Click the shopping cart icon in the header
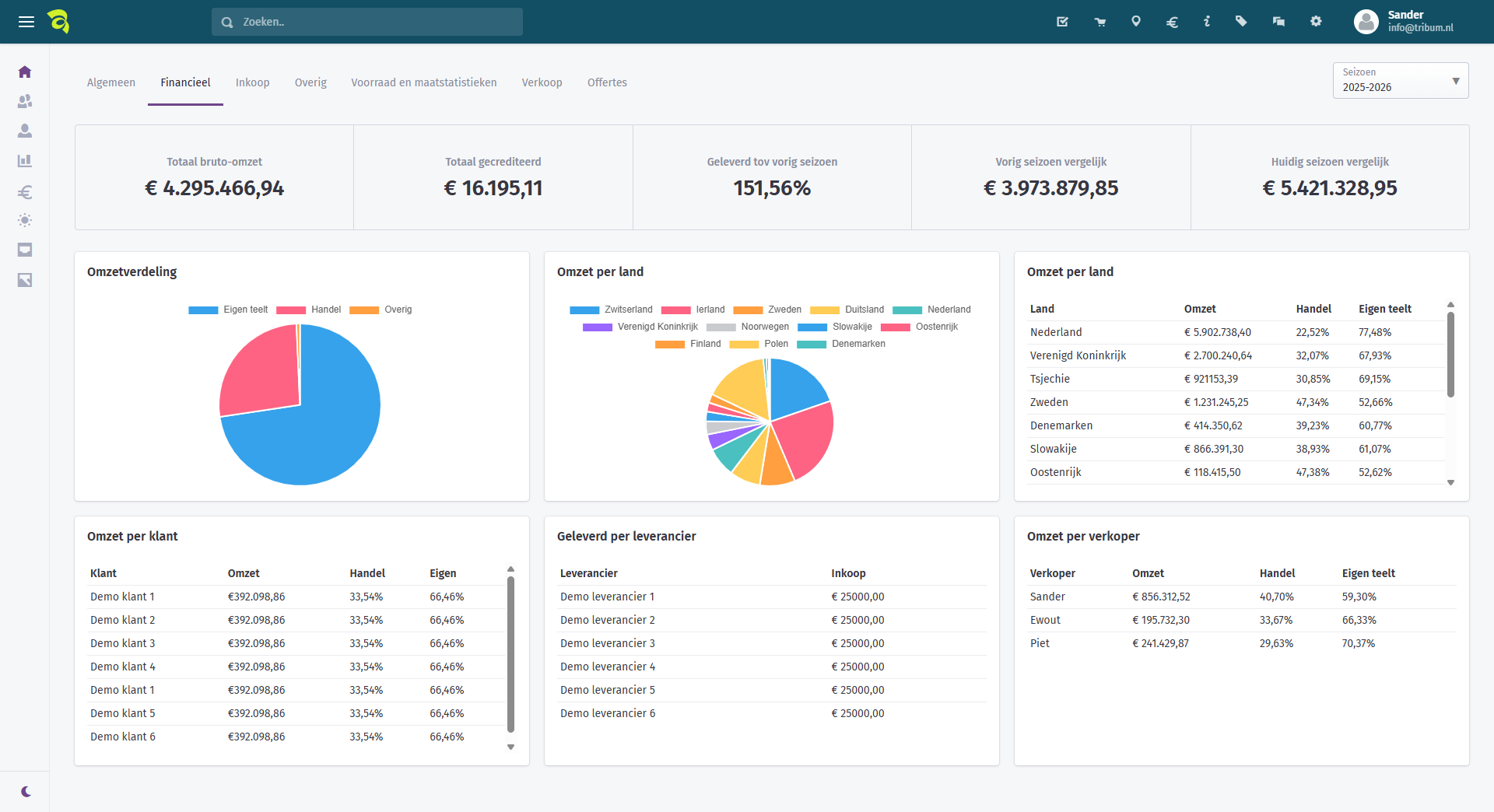The image size is (1494, 812). point(1099,22)
